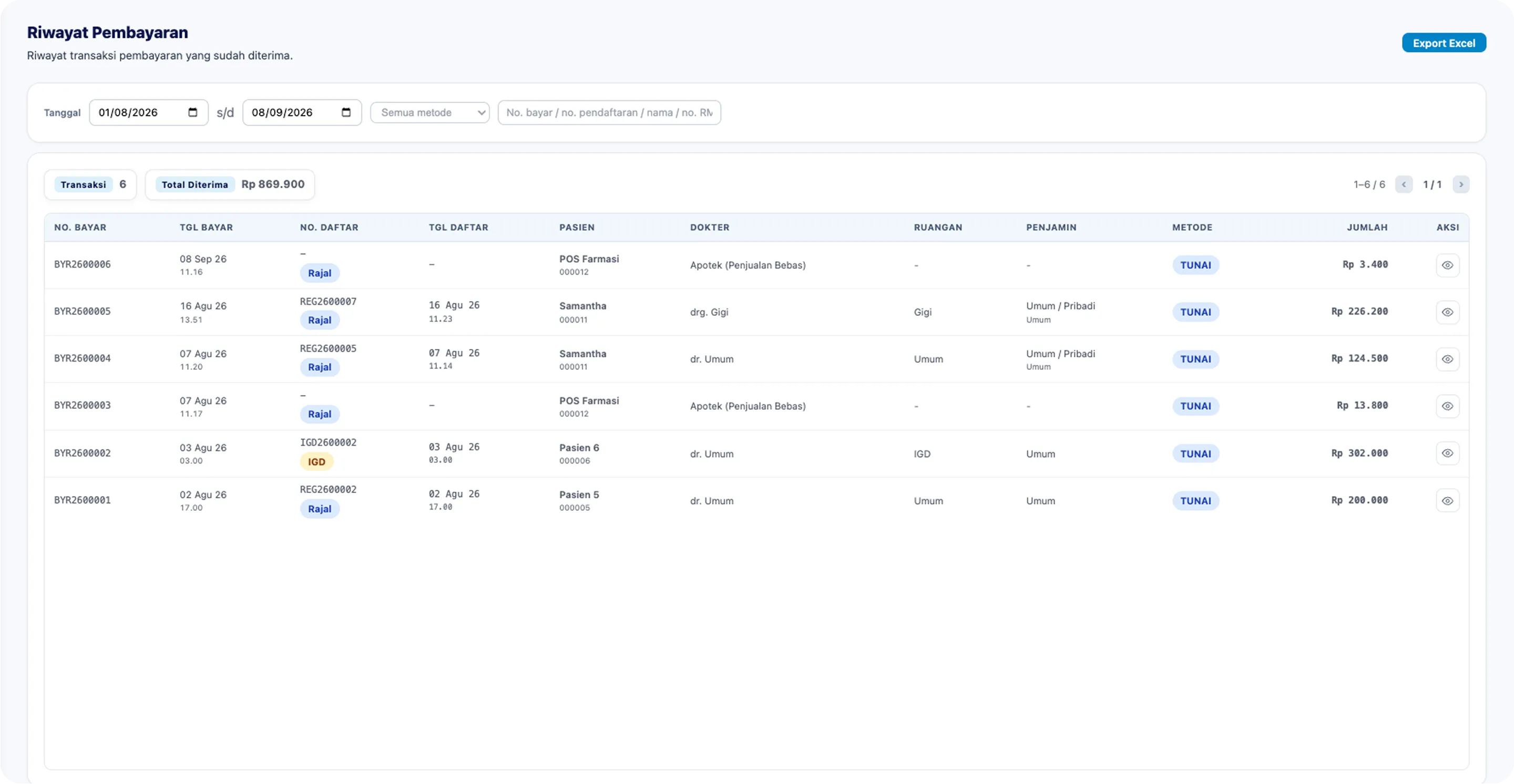Click Rajal badge under REG2600007
Viewport: 1514px width, 784px height.
(319, 320)
